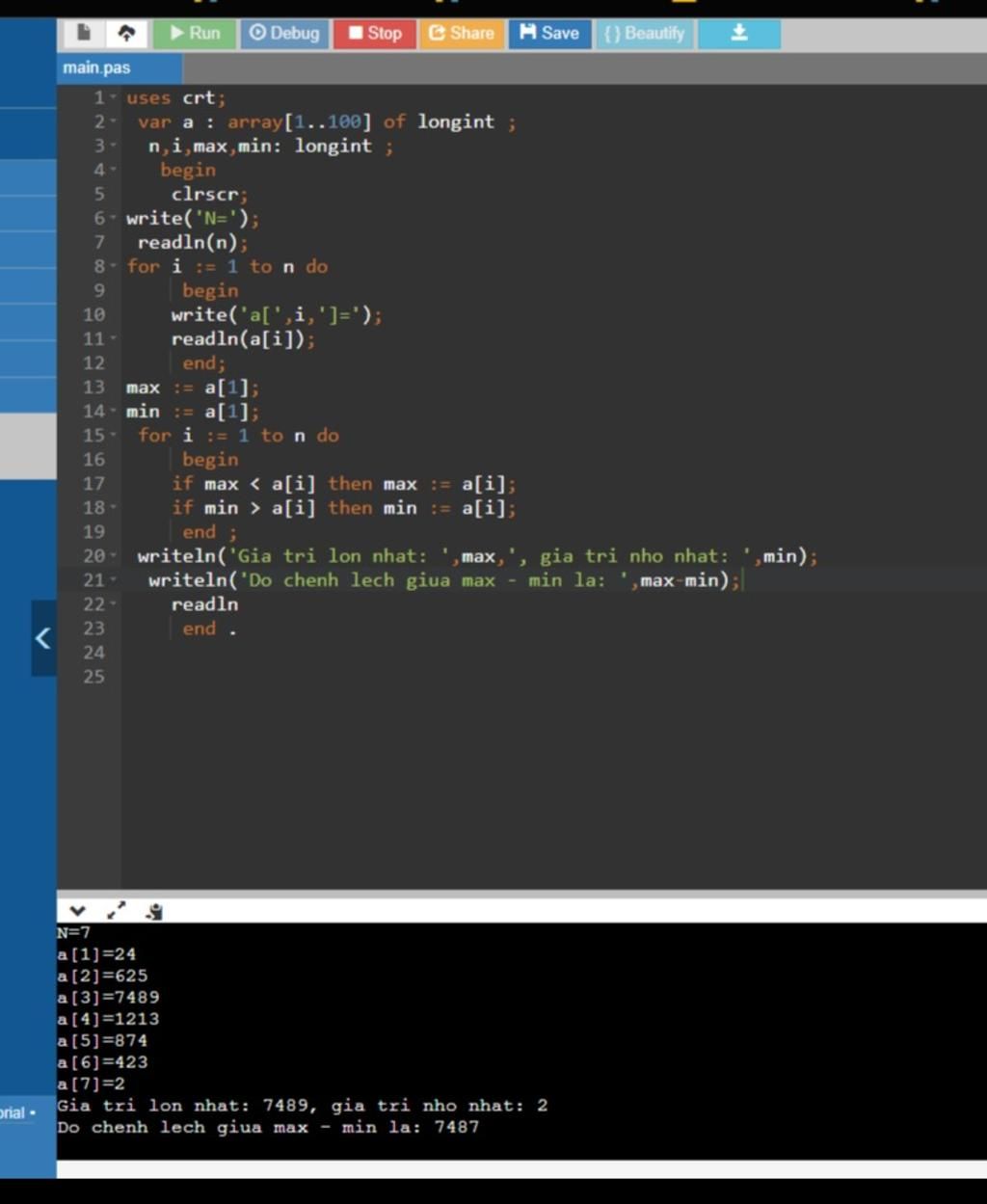This screenshot has height=1204, width=987.
Task: Click line number 25 in the gutter
Action: 93,677
